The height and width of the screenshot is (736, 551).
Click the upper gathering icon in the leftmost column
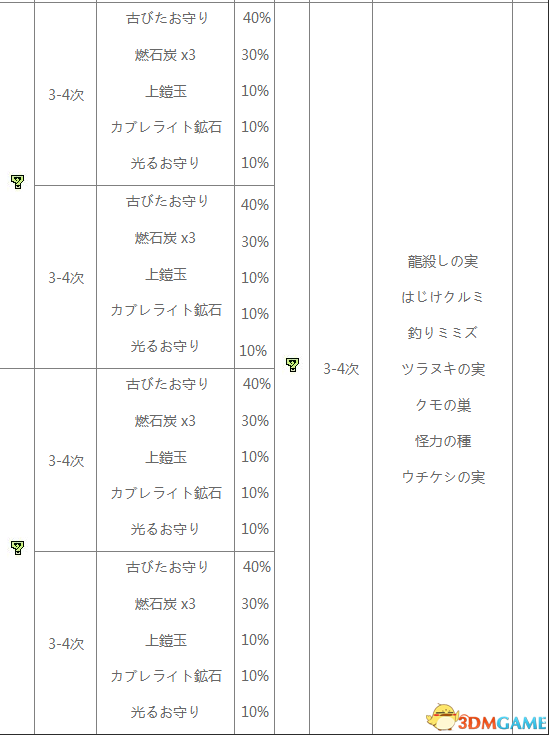click(x=17, y=182)
